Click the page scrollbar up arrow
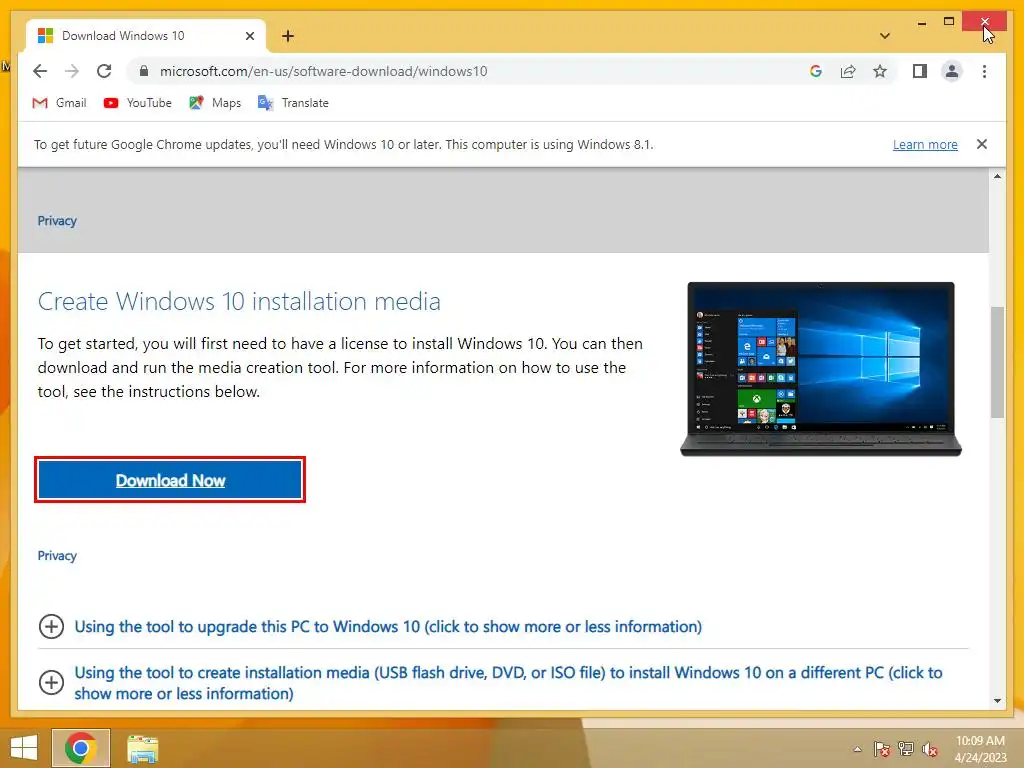 tap(997, 176)
